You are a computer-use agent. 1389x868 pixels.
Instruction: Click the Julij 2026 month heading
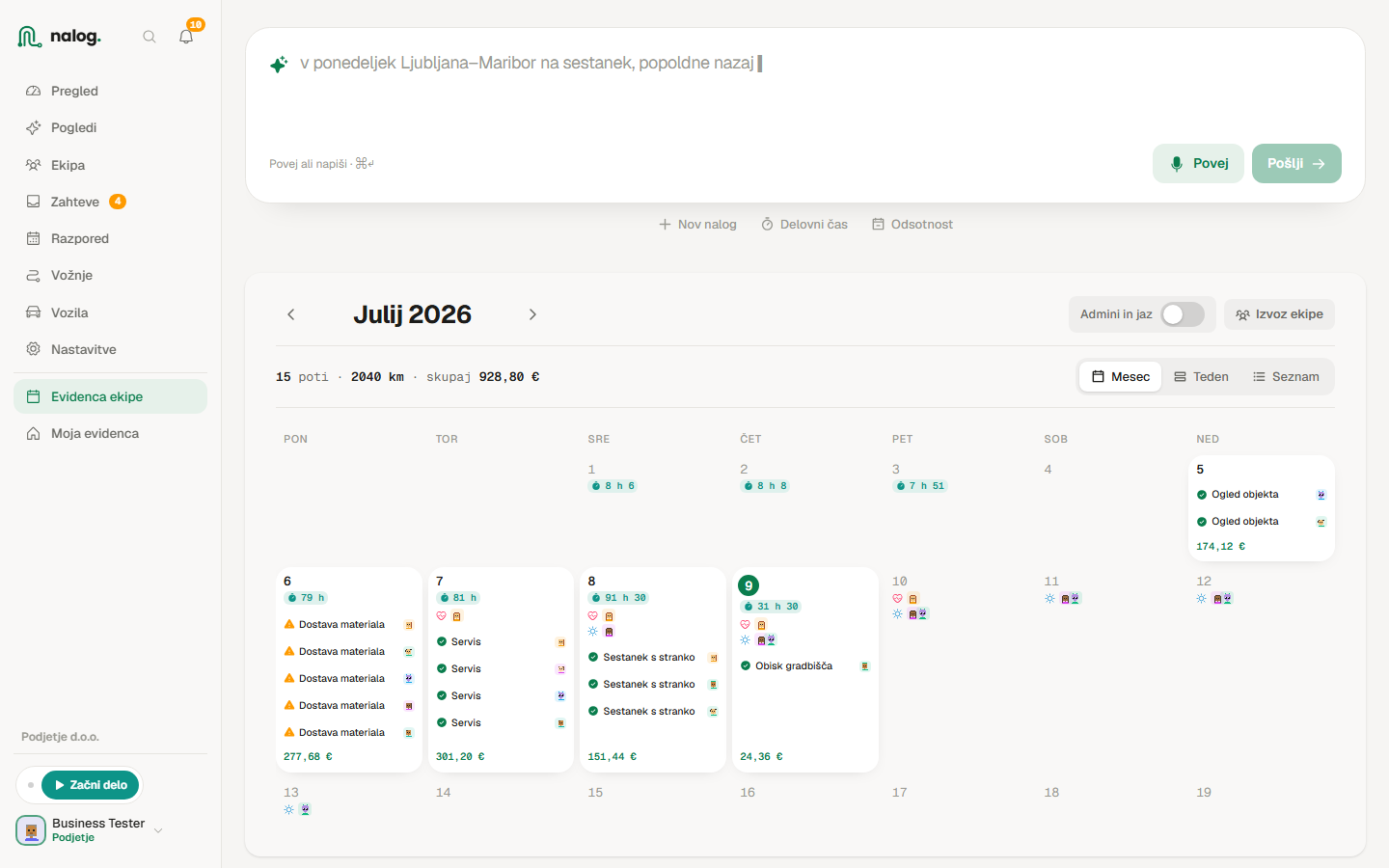click(412, 314)
